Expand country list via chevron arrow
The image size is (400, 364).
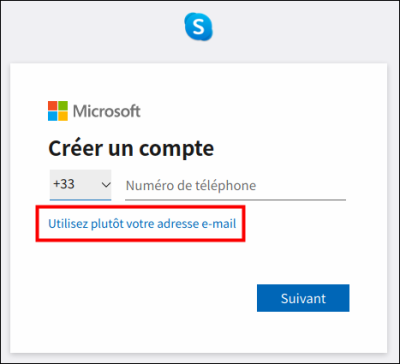[x=106, y=185]
